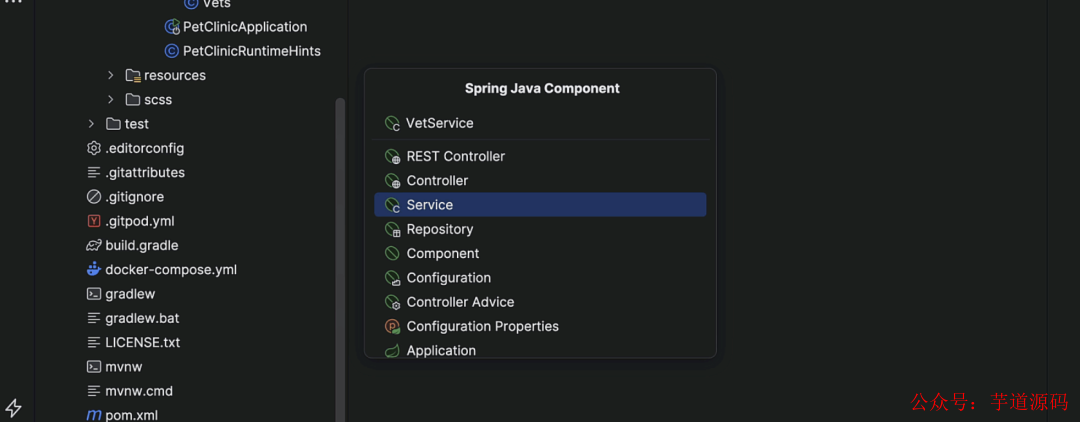Choose Controller in the popup list

click(437, 181)
